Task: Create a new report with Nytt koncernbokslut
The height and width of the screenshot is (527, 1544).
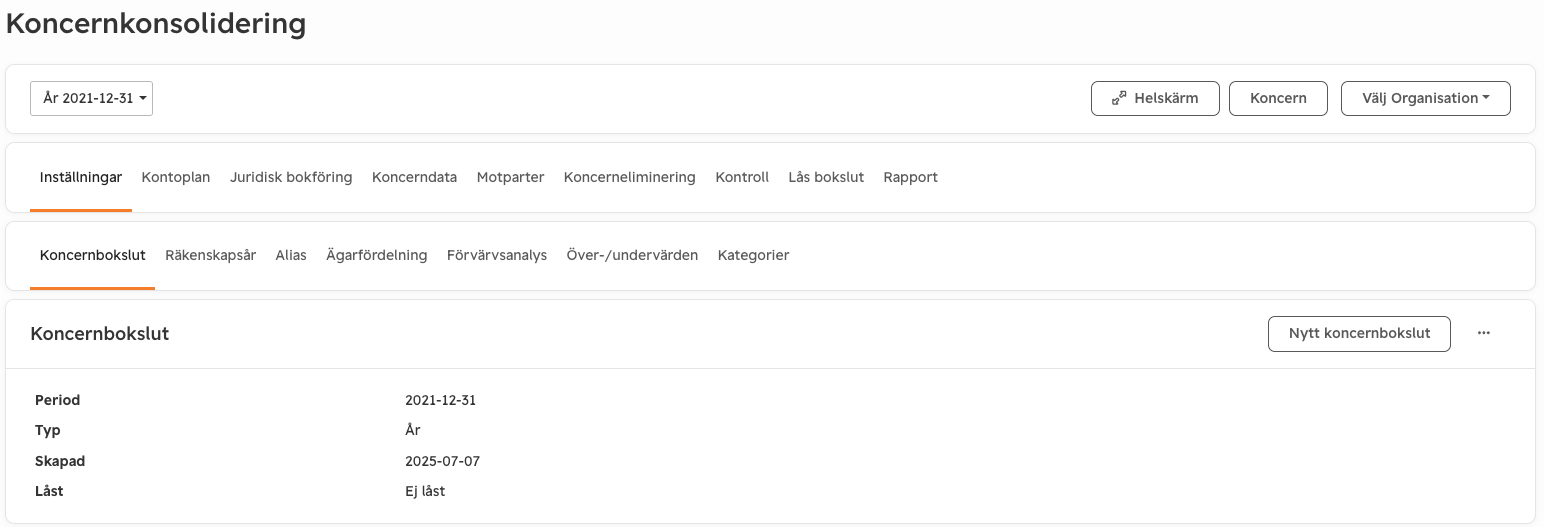Action: pyautogui.click(x=1359, y=333)
